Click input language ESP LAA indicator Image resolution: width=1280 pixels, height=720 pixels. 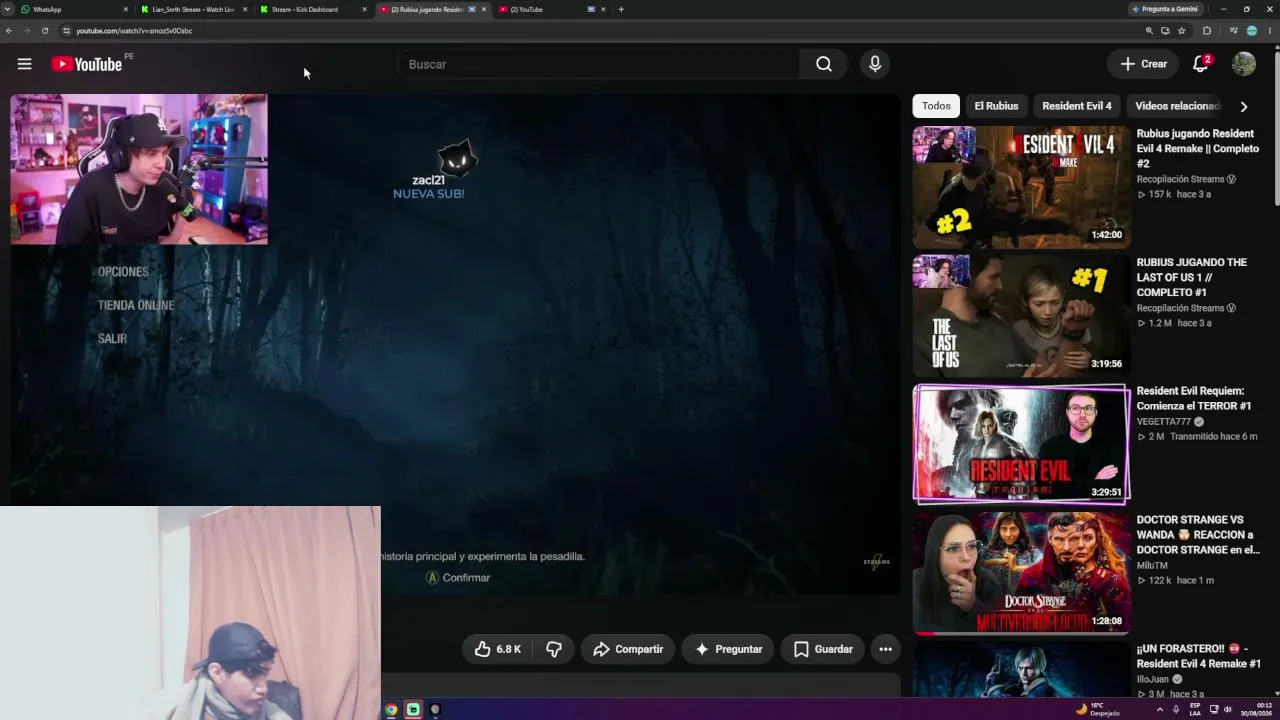[x=1195, y=709]
